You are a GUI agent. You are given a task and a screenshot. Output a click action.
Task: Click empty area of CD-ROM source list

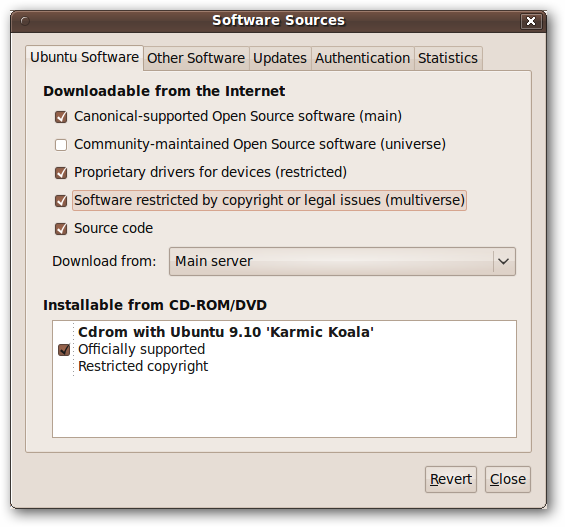[284, 407]
